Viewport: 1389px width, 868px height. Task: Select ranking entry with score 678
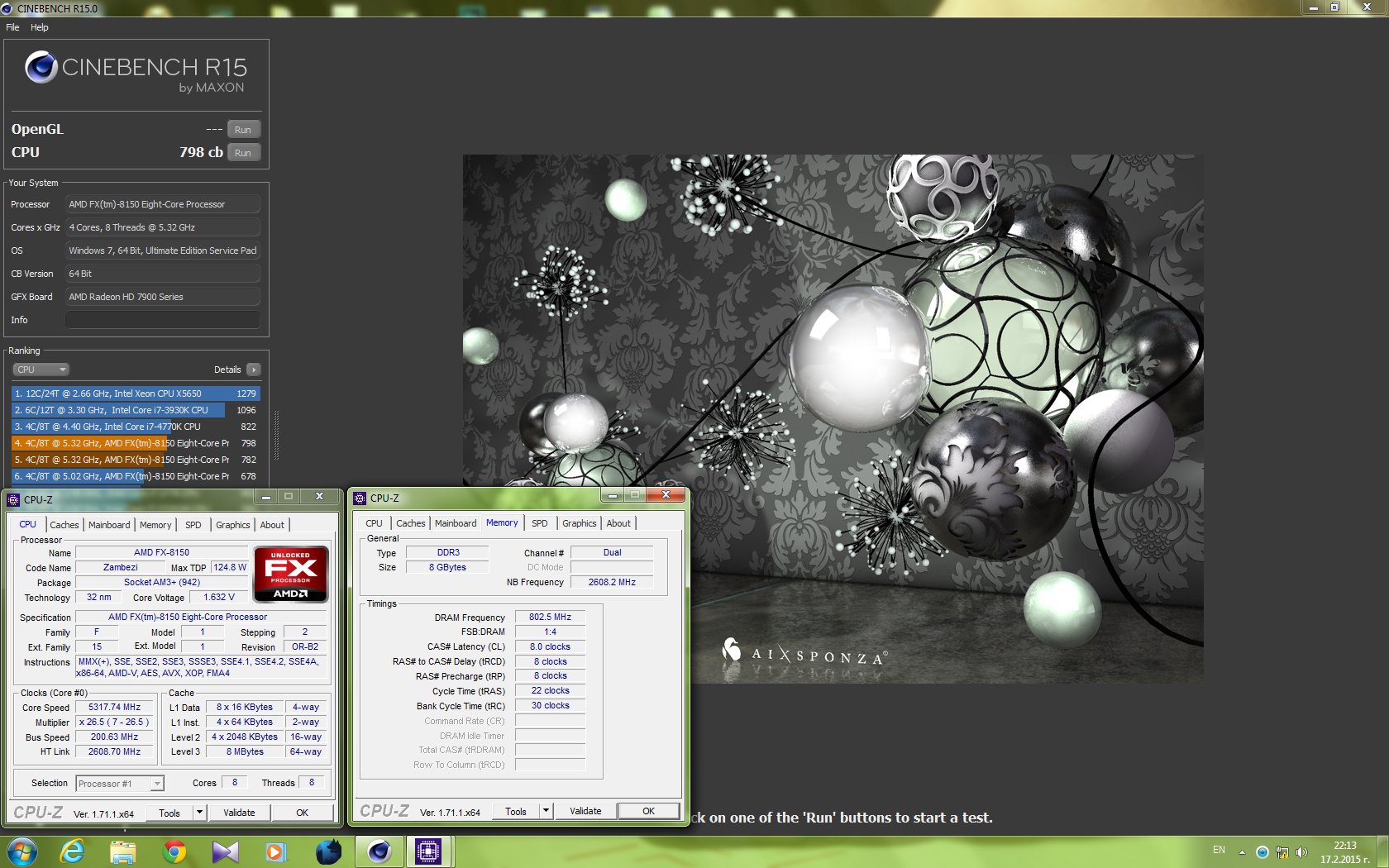pos(136,476)
